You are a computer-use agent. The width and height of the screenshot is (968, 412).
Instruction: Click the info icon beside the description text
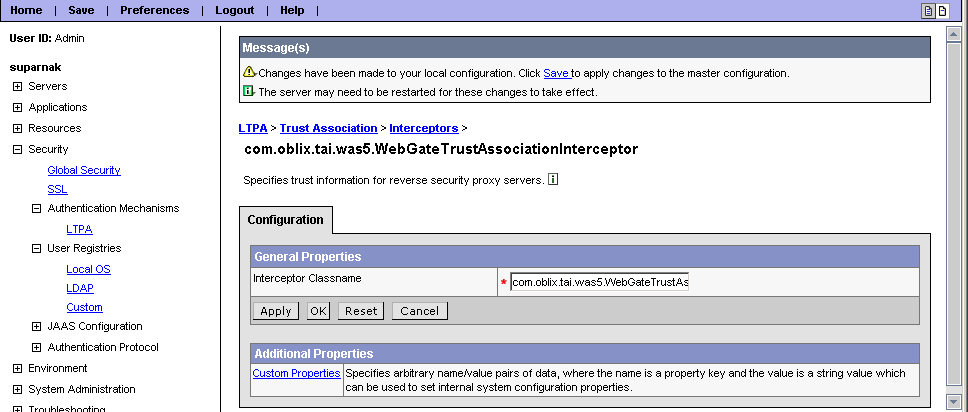point(553,180)
